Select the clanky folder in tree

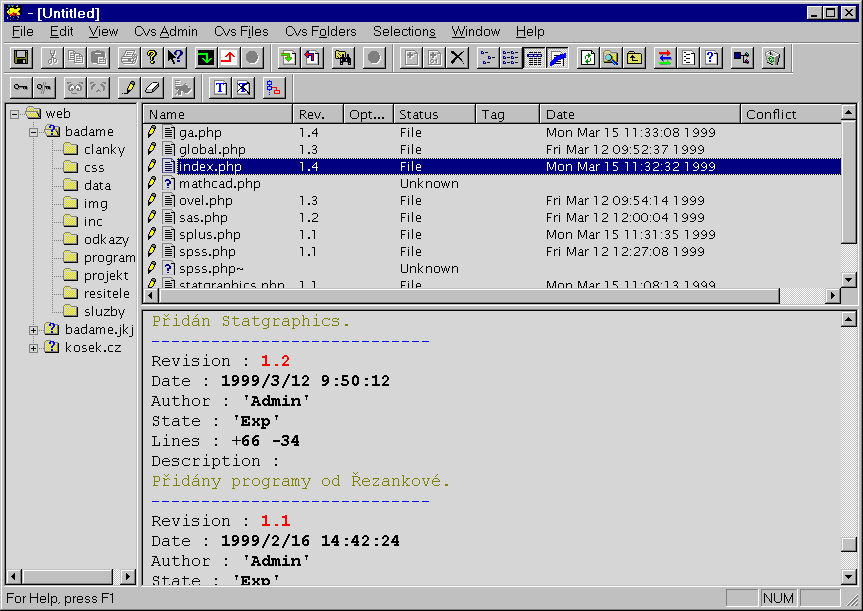(x=104, y=150)
